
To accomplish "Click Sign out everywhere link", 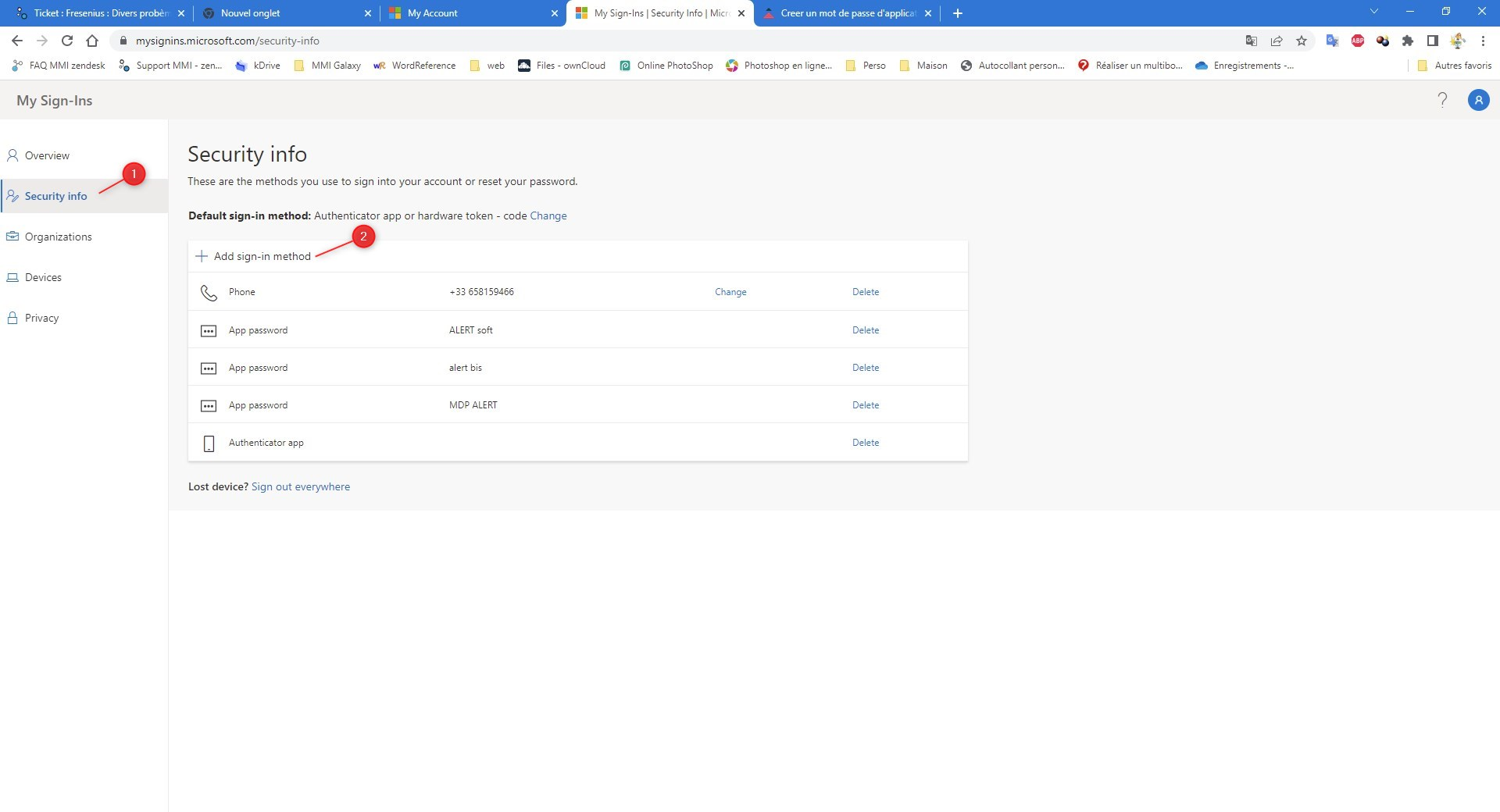I will coord(300,486).
